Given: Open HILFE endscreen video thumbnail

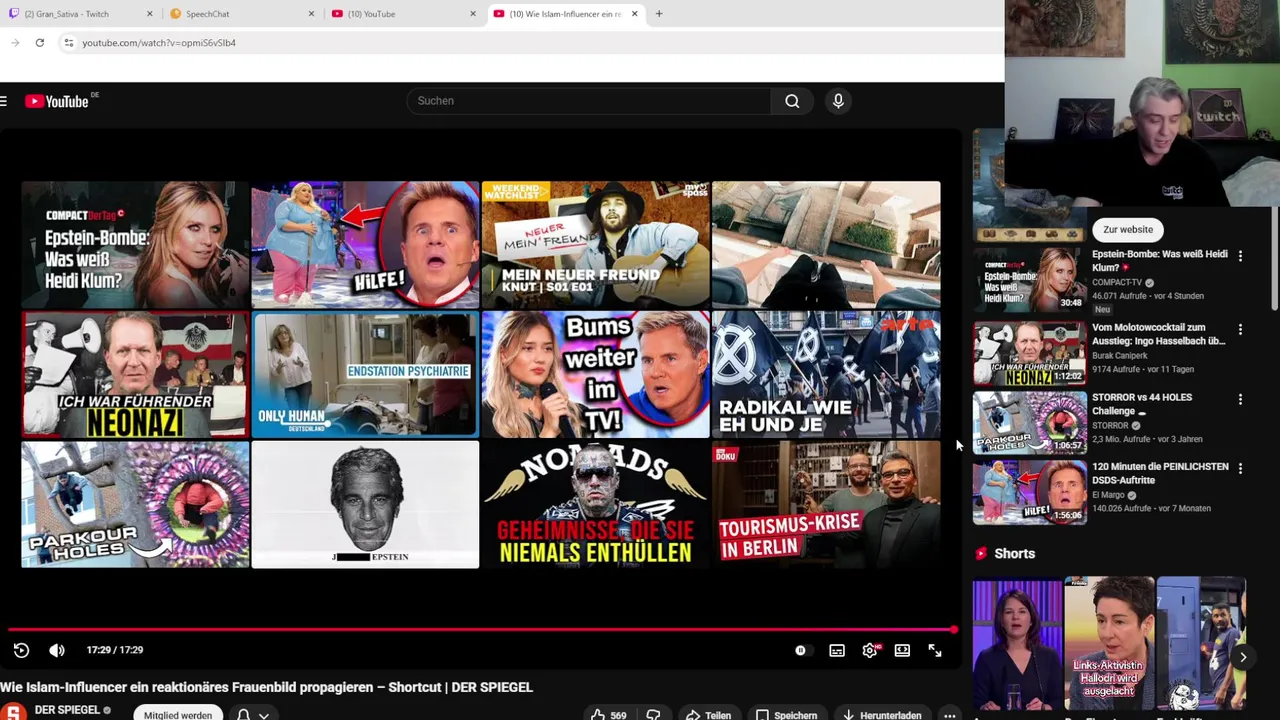Looking at the screenshot, I should coord(365,245).
